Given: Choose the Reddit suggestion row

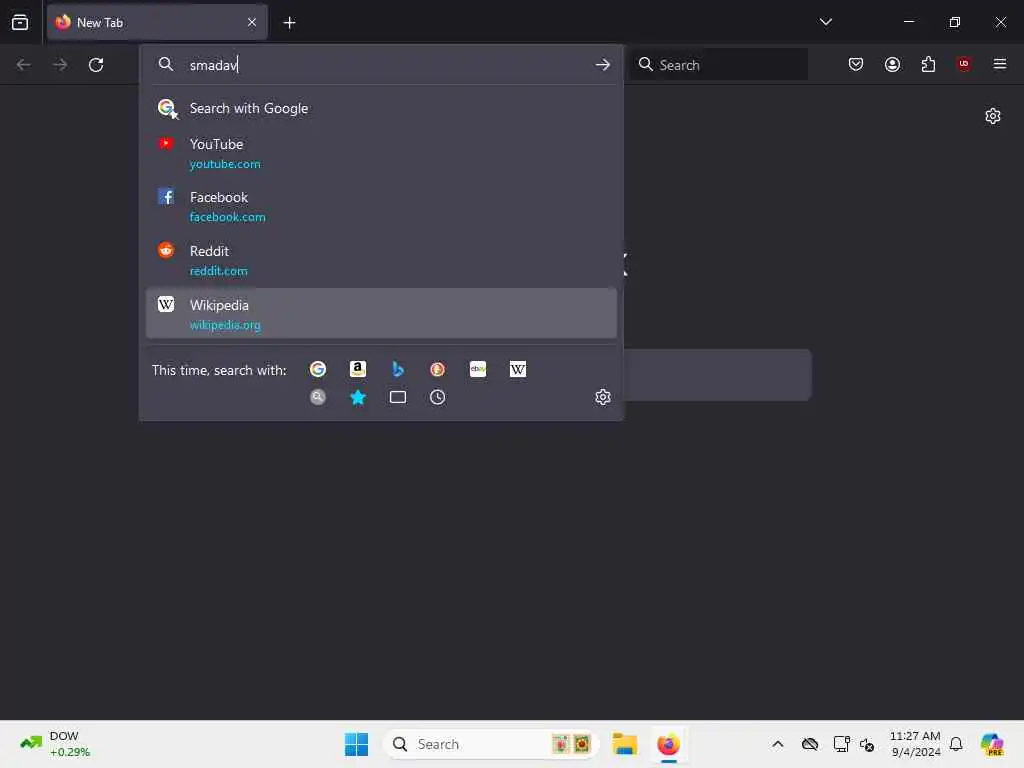Looking at the screenshot, I should click(x=381, y=261).
